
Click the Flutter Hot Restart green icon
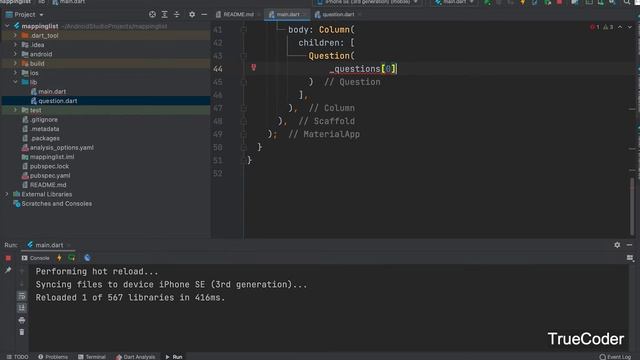pyautogui.click(x=72, y=258)
